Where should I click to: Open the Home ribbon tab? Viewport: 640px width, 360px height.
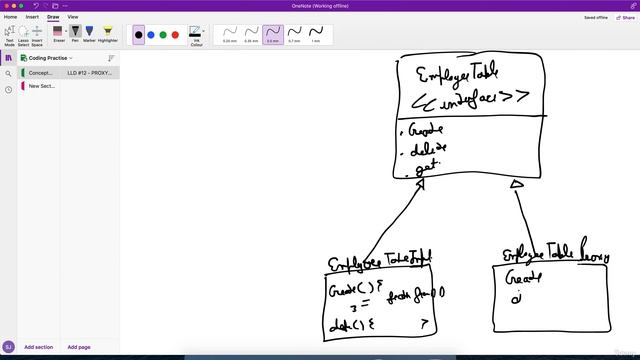[x=11, y=17]
